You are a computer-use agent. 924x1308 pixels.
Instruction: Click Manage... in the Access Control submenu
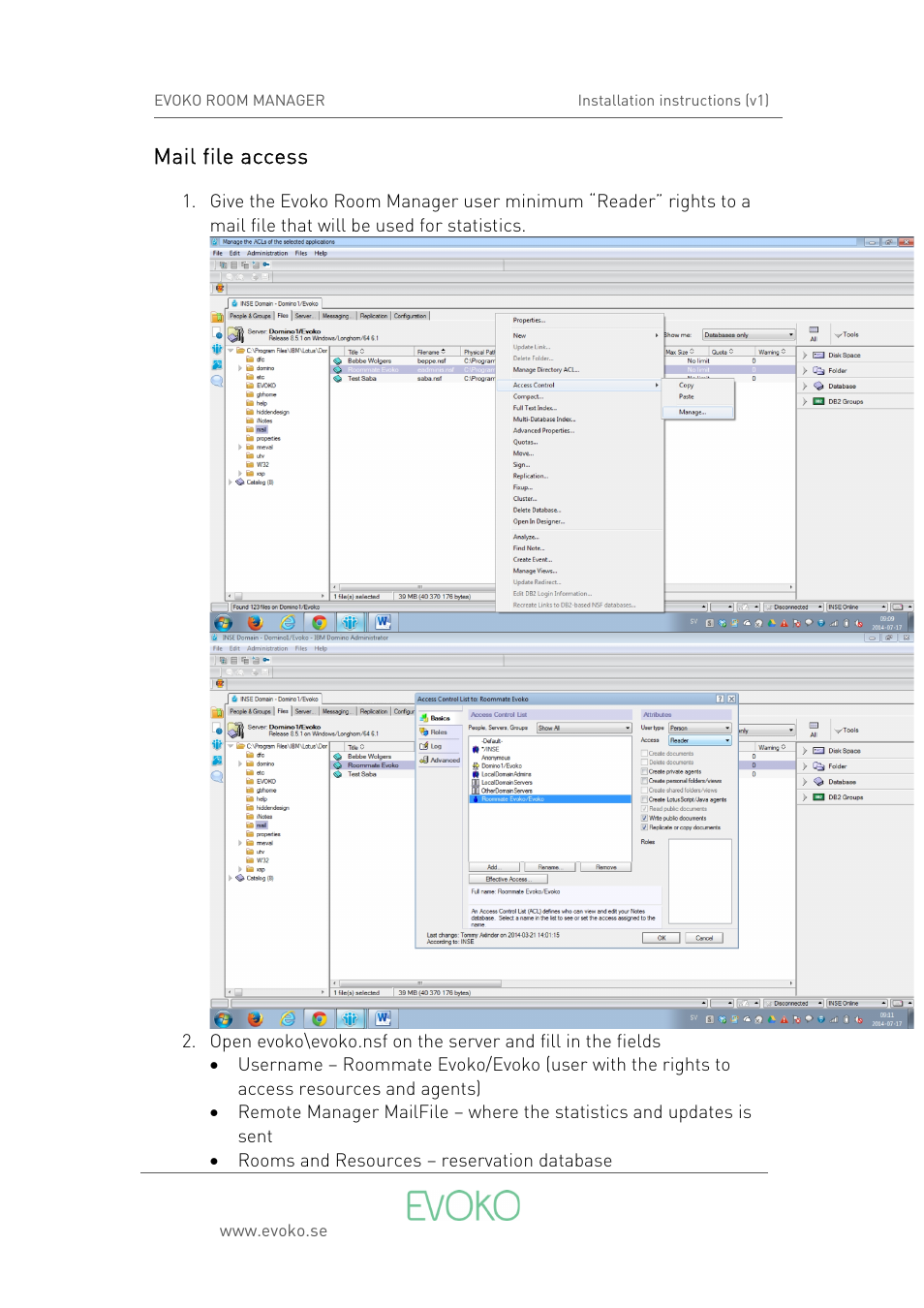(697, 412)
